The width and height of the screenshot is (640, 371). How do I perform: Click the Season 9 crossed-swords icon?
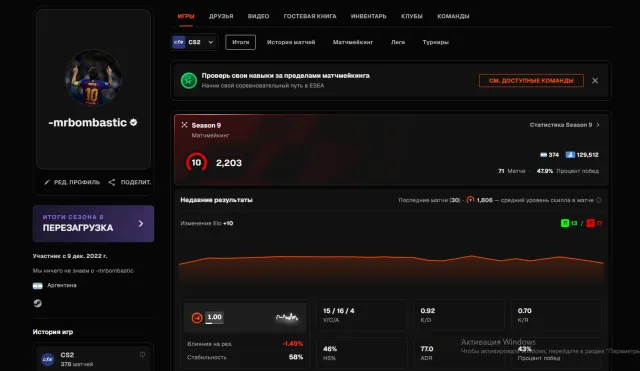point(184,125)
